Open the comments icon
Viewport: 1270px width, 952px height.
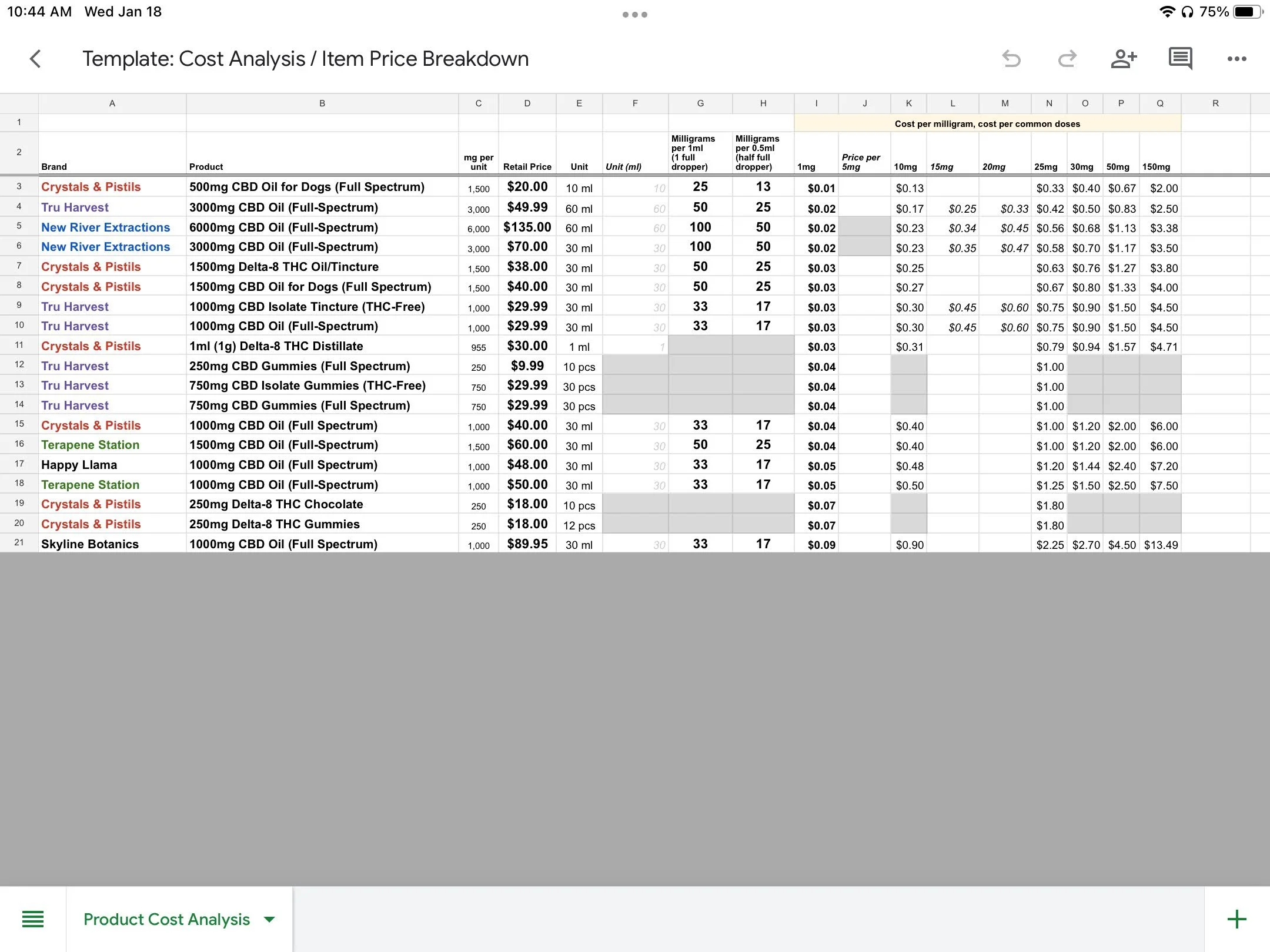[x=1180, y=59]
